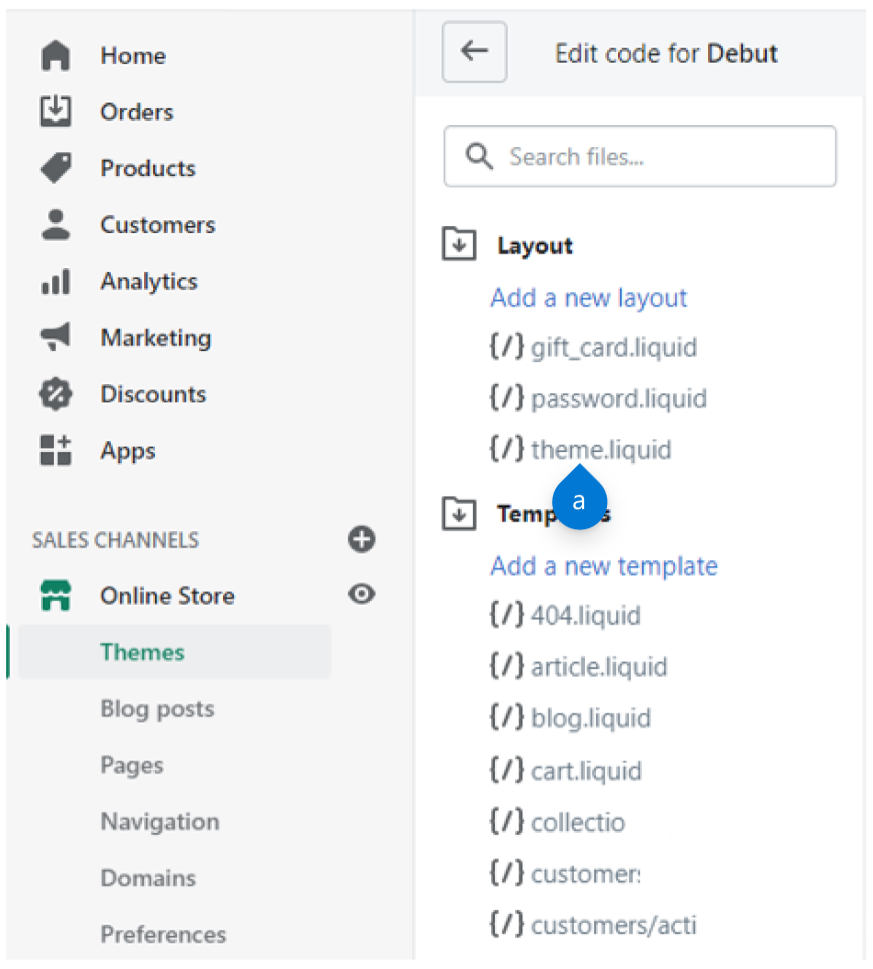Image resolution: width=873 pixels, height=969 pixels.
Task: Open Home in the sidebar
Action: pyautogui.click(x=133, y=56)
